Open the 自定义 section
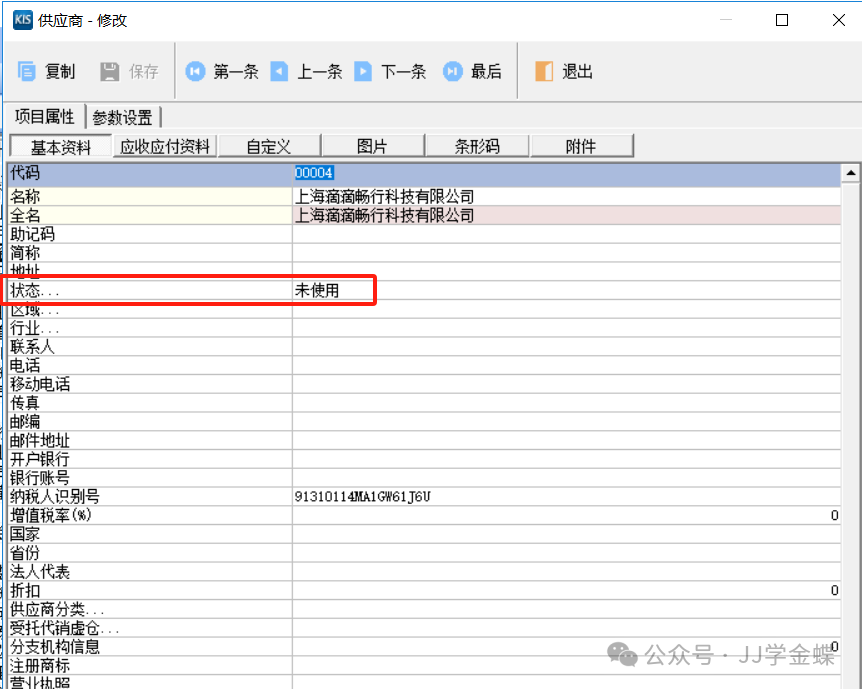 (x=269, y=146)
